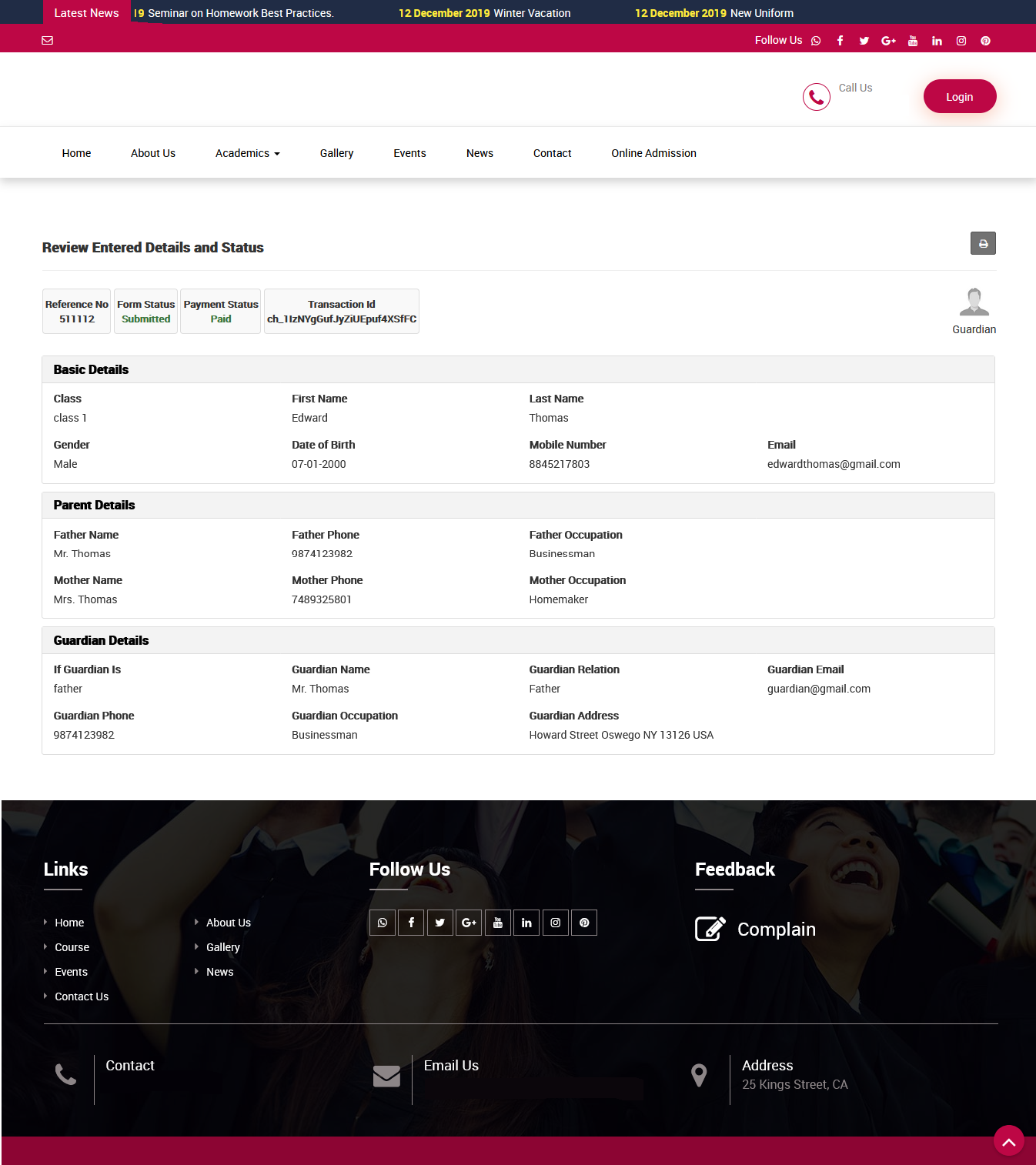Open the Gallery page from navigation
The width and height of the screenshot is (1036, 1165).
336,152
